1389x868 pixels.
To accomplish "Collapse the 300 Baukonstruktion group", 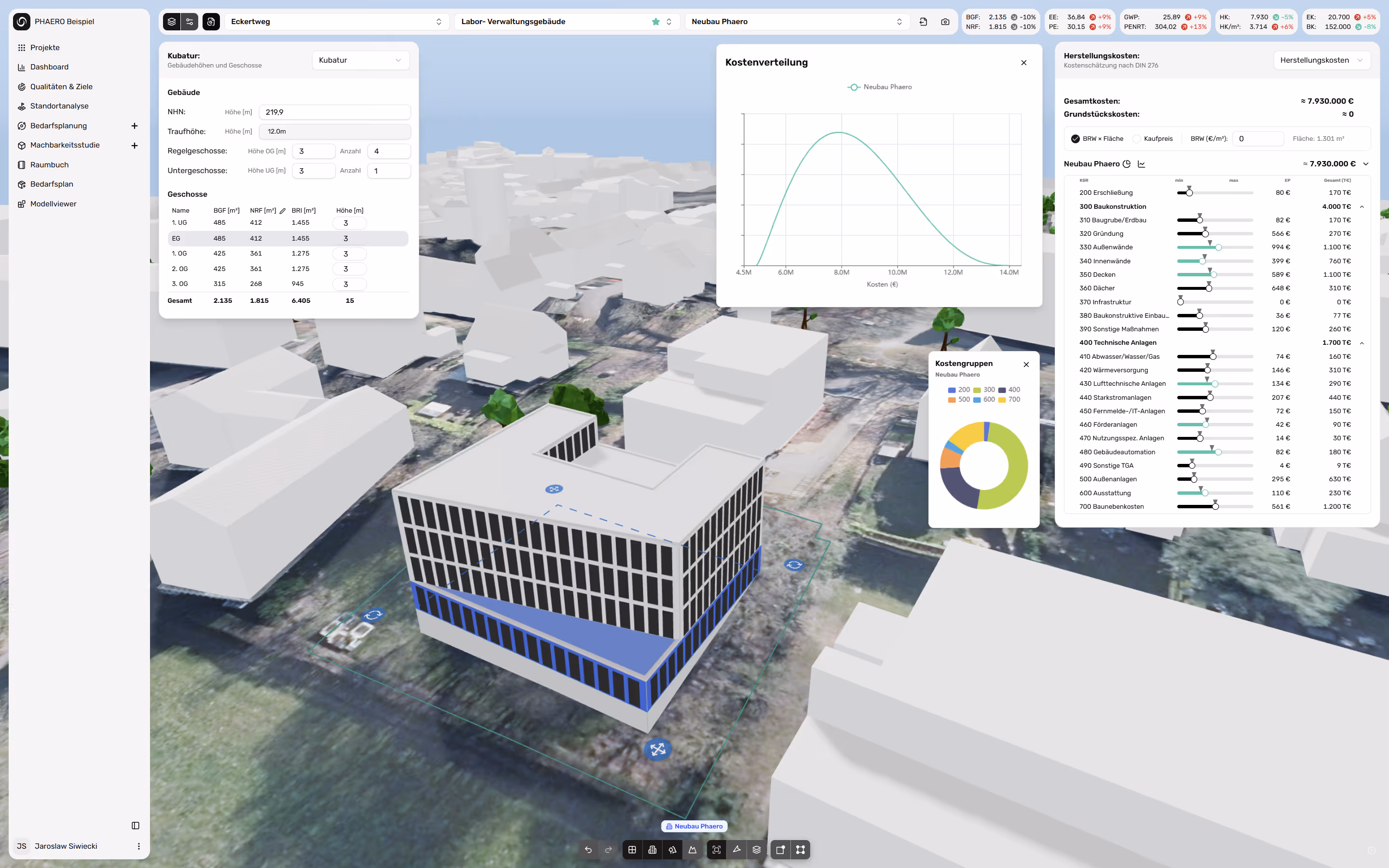I will 1362,207.
